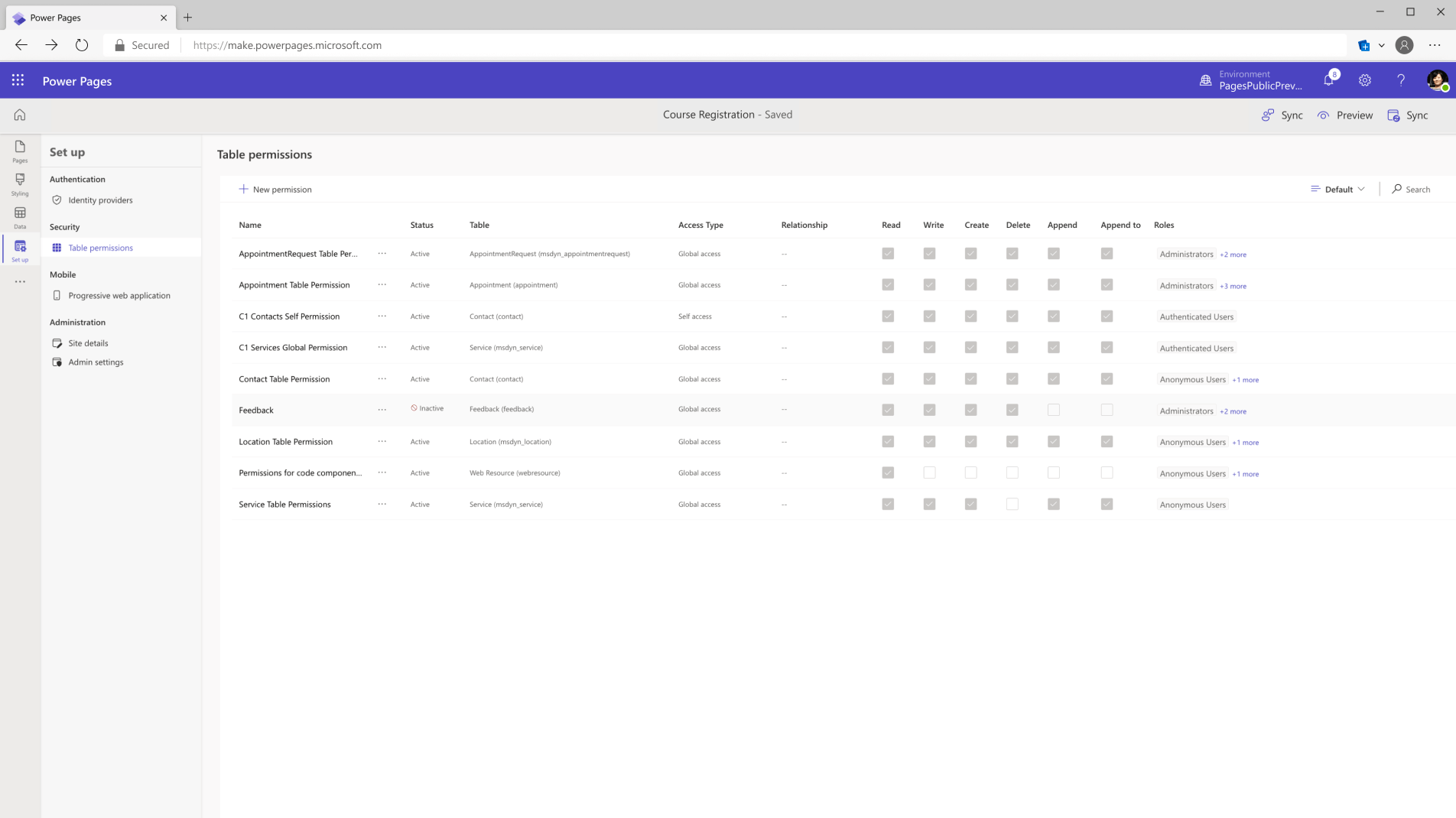Toggle Create checkbox for C1 Contacts Self Permission

click(970, 316)
